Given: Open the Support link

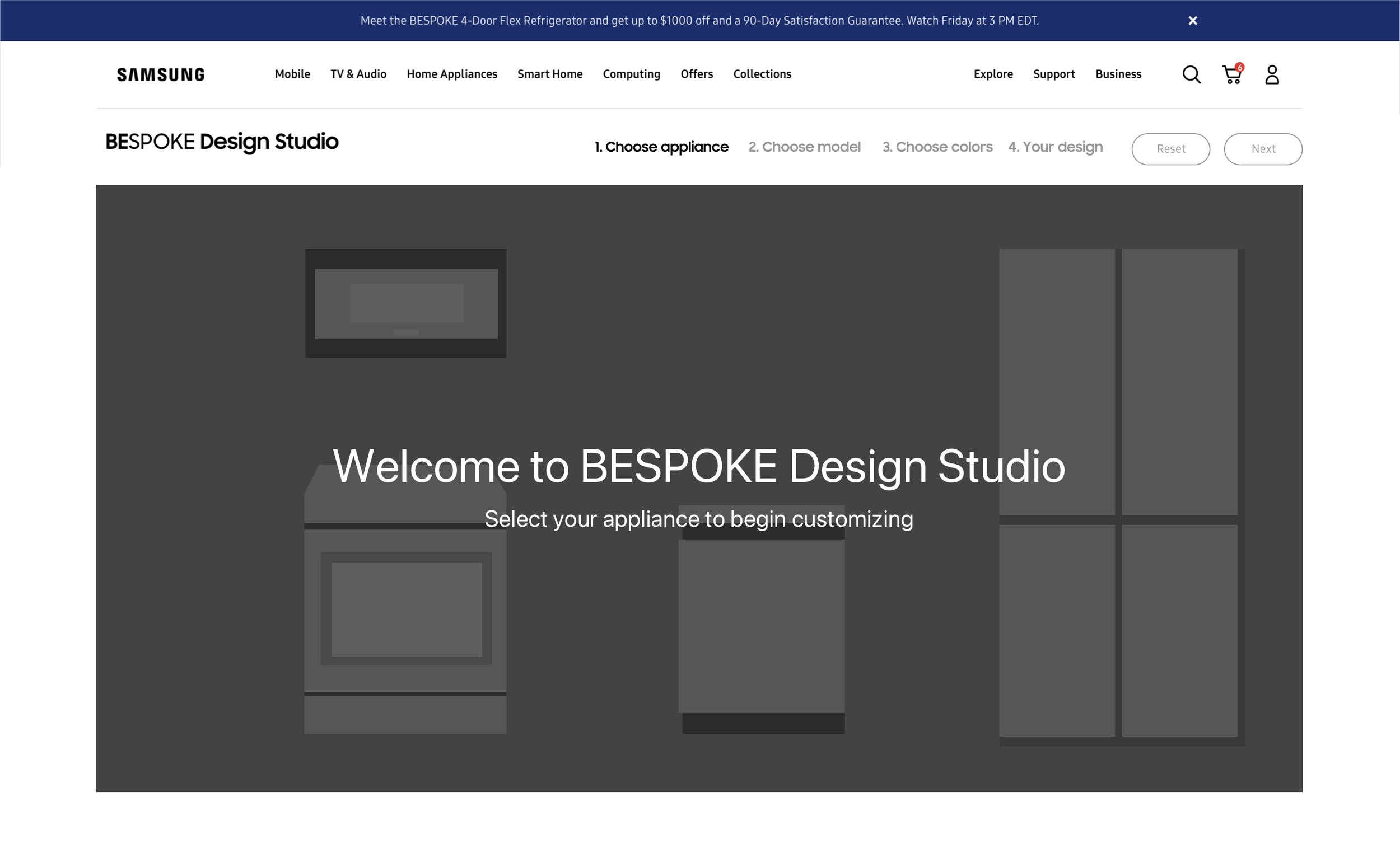Looking at the screenshot, I should (x=1053, y=74).
